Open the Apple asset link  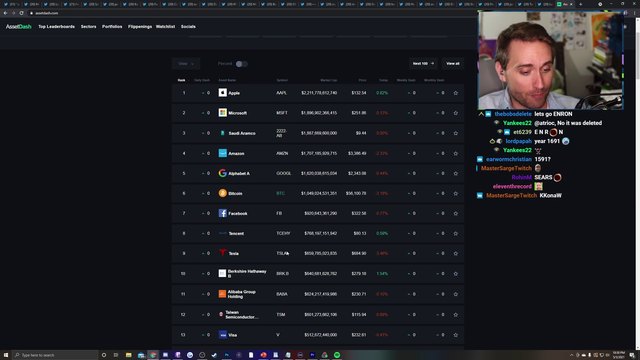click(234, 93)
